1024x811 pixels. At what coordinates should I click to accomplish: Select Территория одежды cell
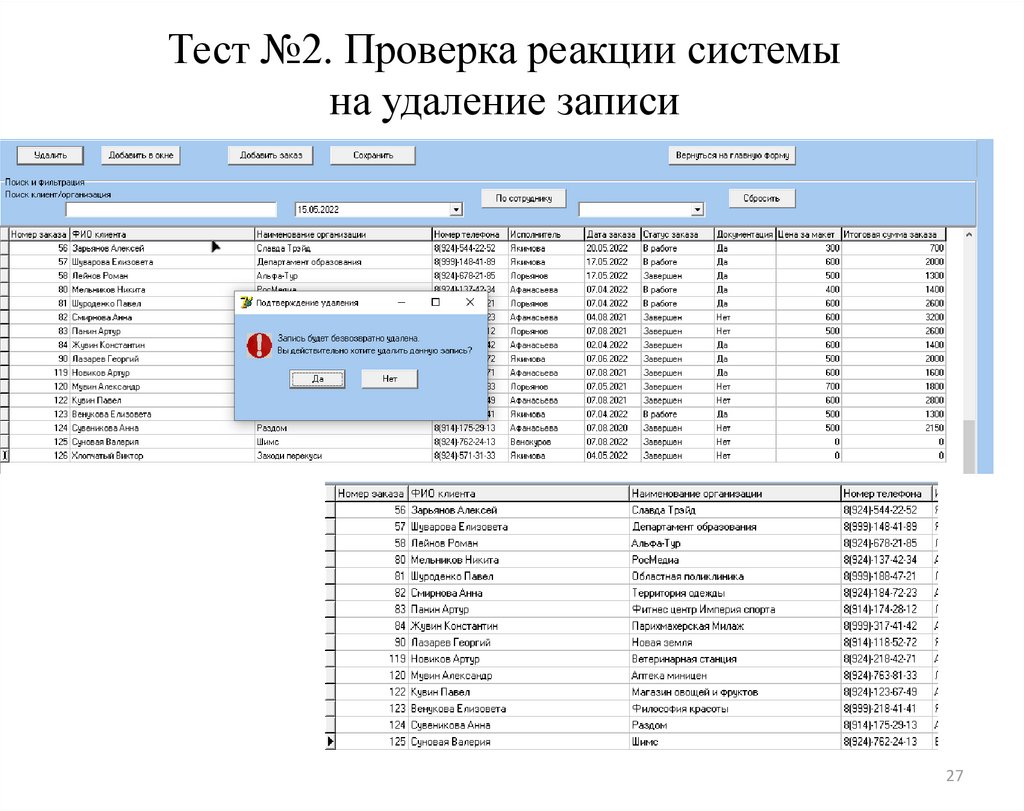735,593
